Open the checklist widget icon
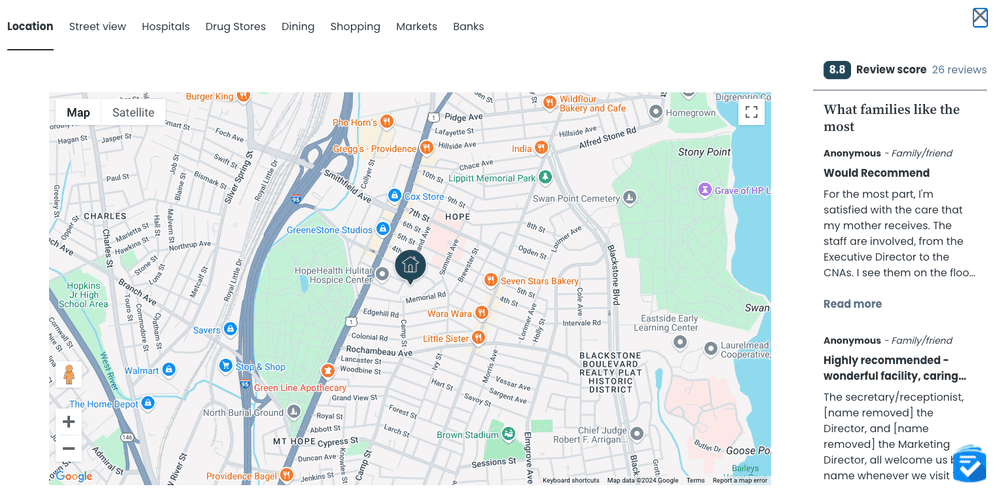 [x=969, y=464]
